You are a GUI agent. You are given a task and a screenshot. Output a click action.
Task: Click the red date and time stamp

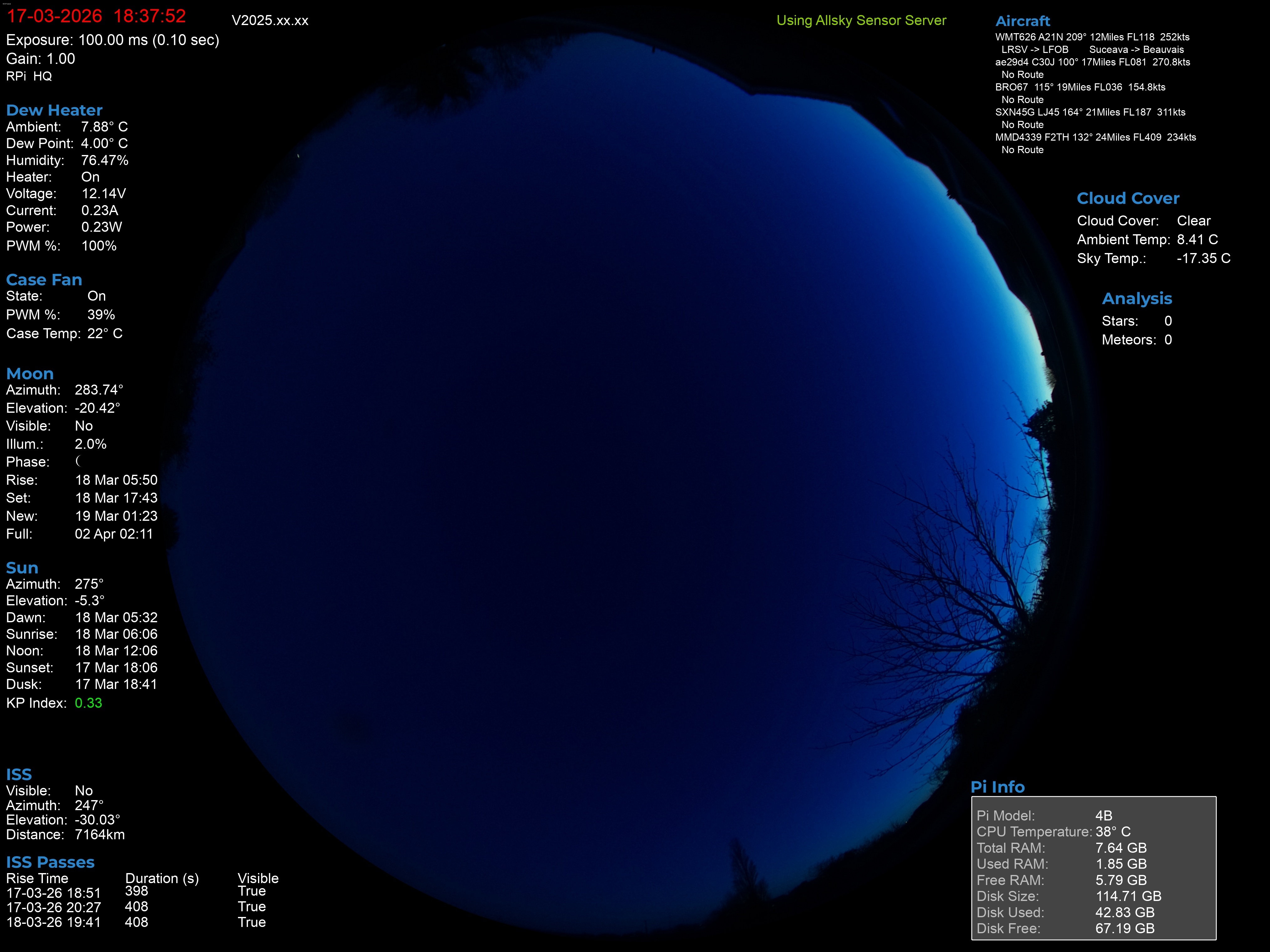click(x=96, y=16)
